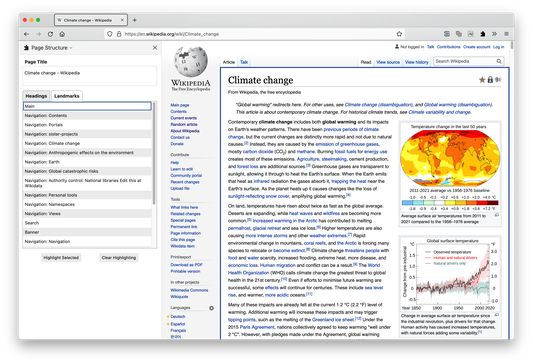The width and height of the screenshot is (533, 364).
Task: Select the Navigation: Views landmark
Action: tap(87, 213)
